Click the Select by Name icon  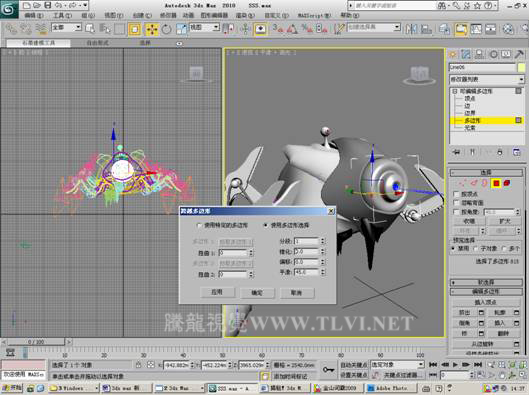105,29
